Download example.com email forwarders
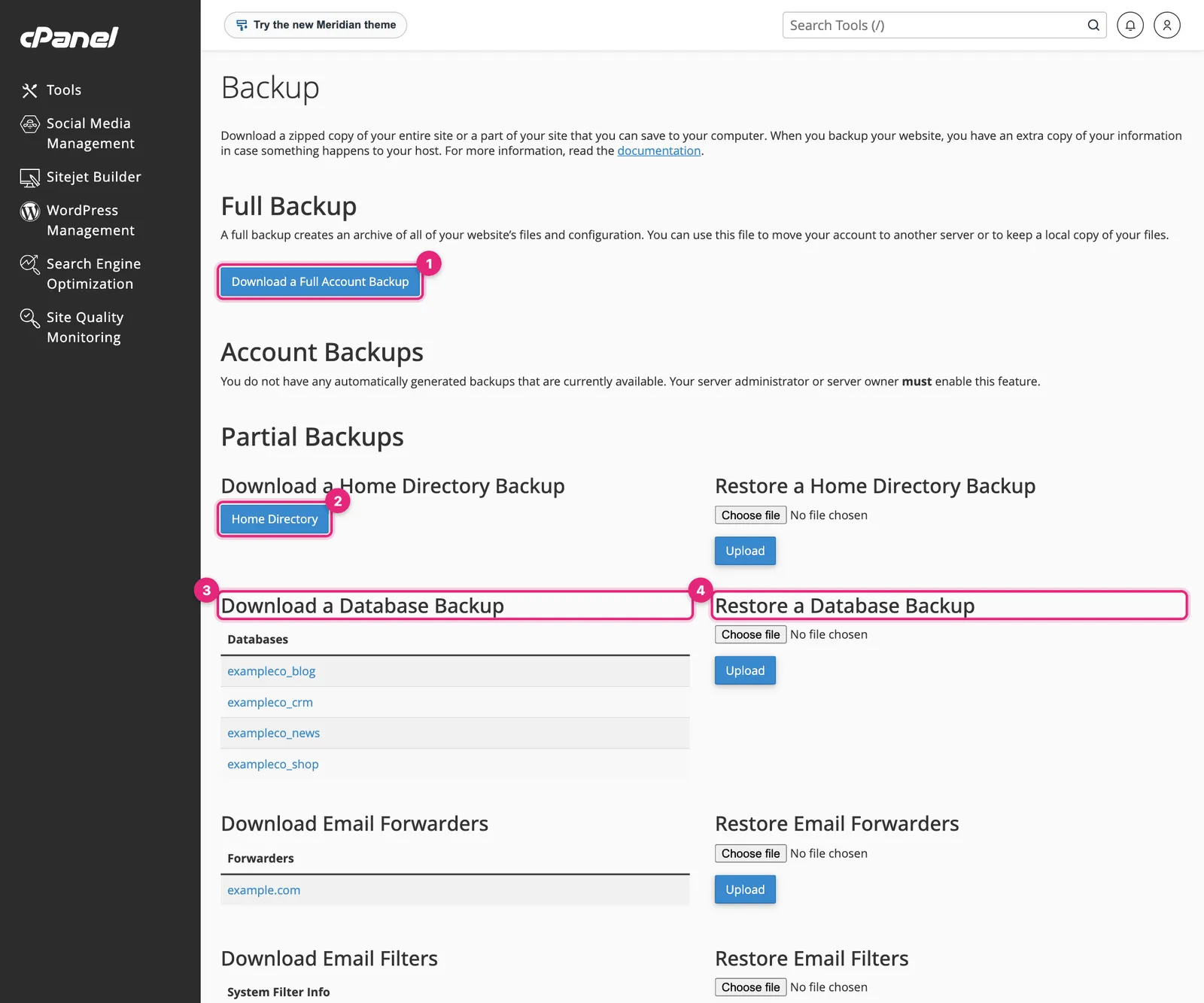Screen dimensions: 1204x1003 pyautogui.click(x=263, y=890)
